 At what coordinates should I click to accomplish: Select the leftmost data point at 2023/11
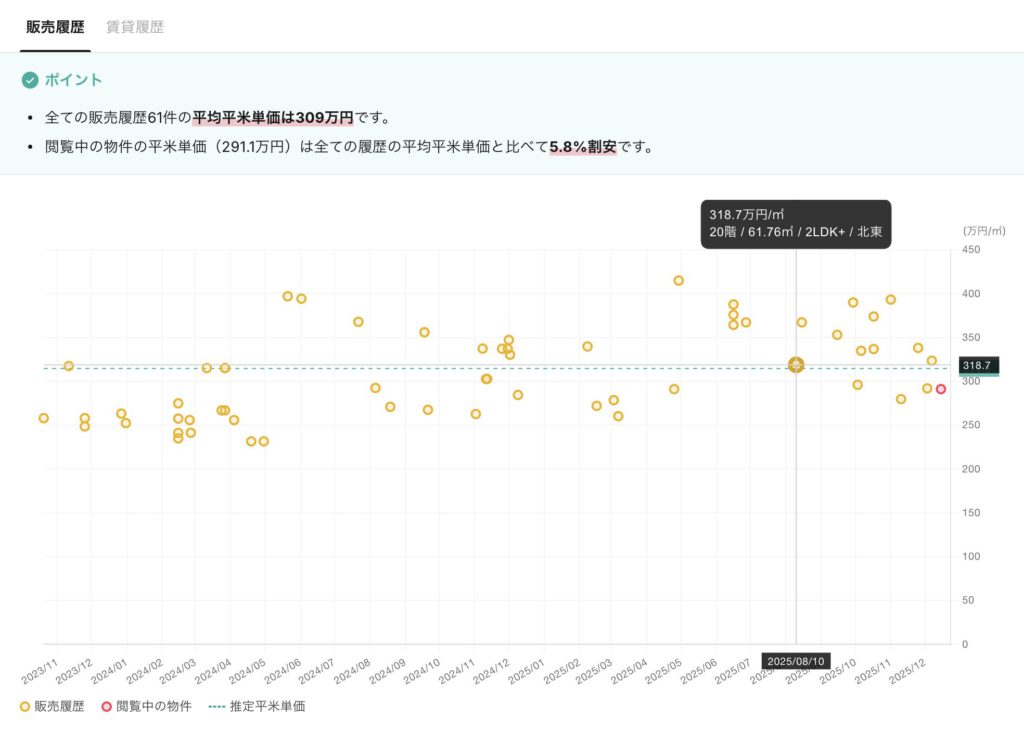pos(43,418)
